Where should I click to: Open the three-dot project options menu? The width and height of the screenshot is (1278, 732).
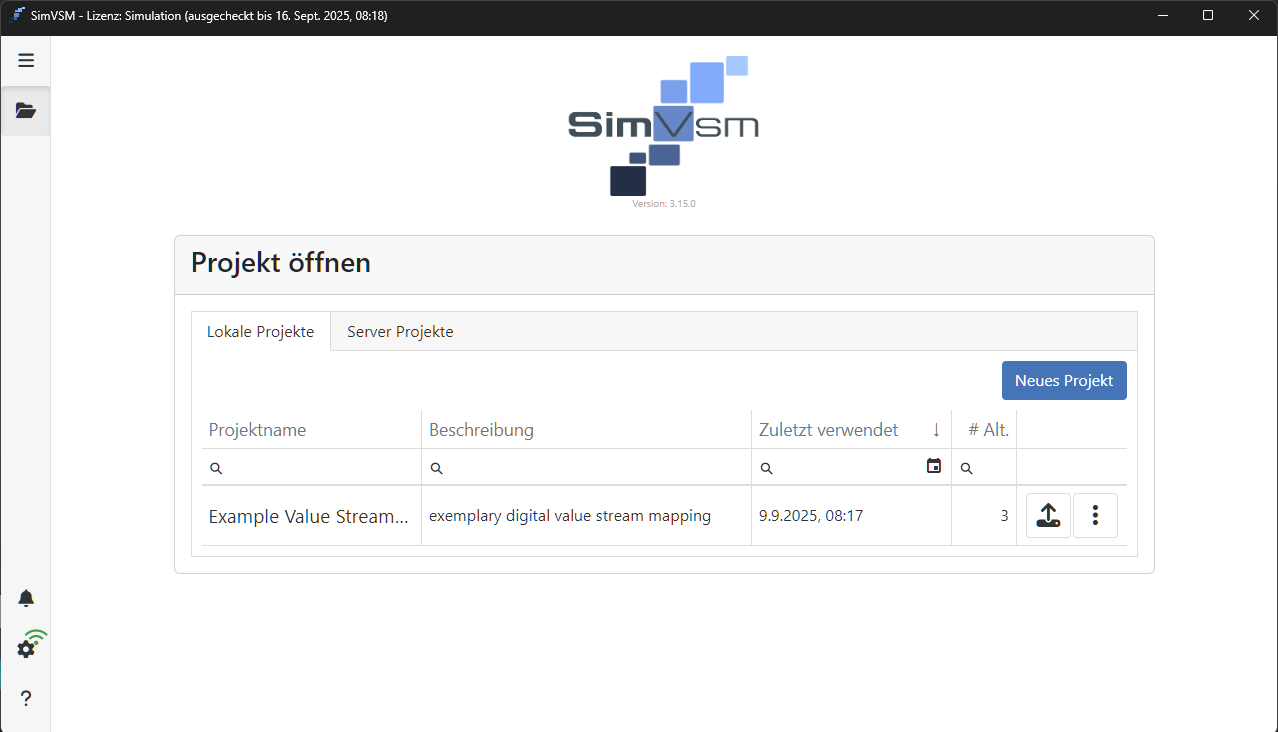click(x=1095, y=516)
